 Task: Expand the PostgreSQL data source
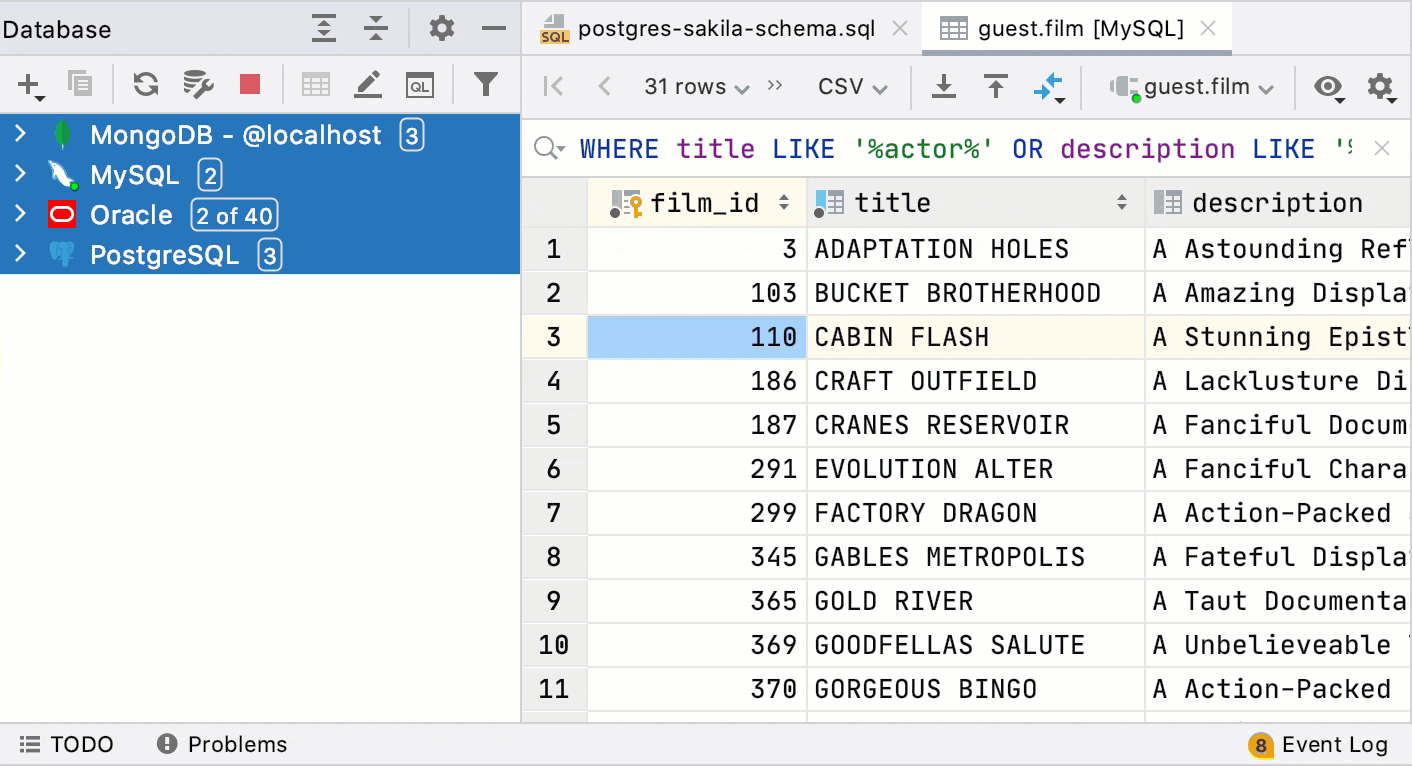(22, 255)
